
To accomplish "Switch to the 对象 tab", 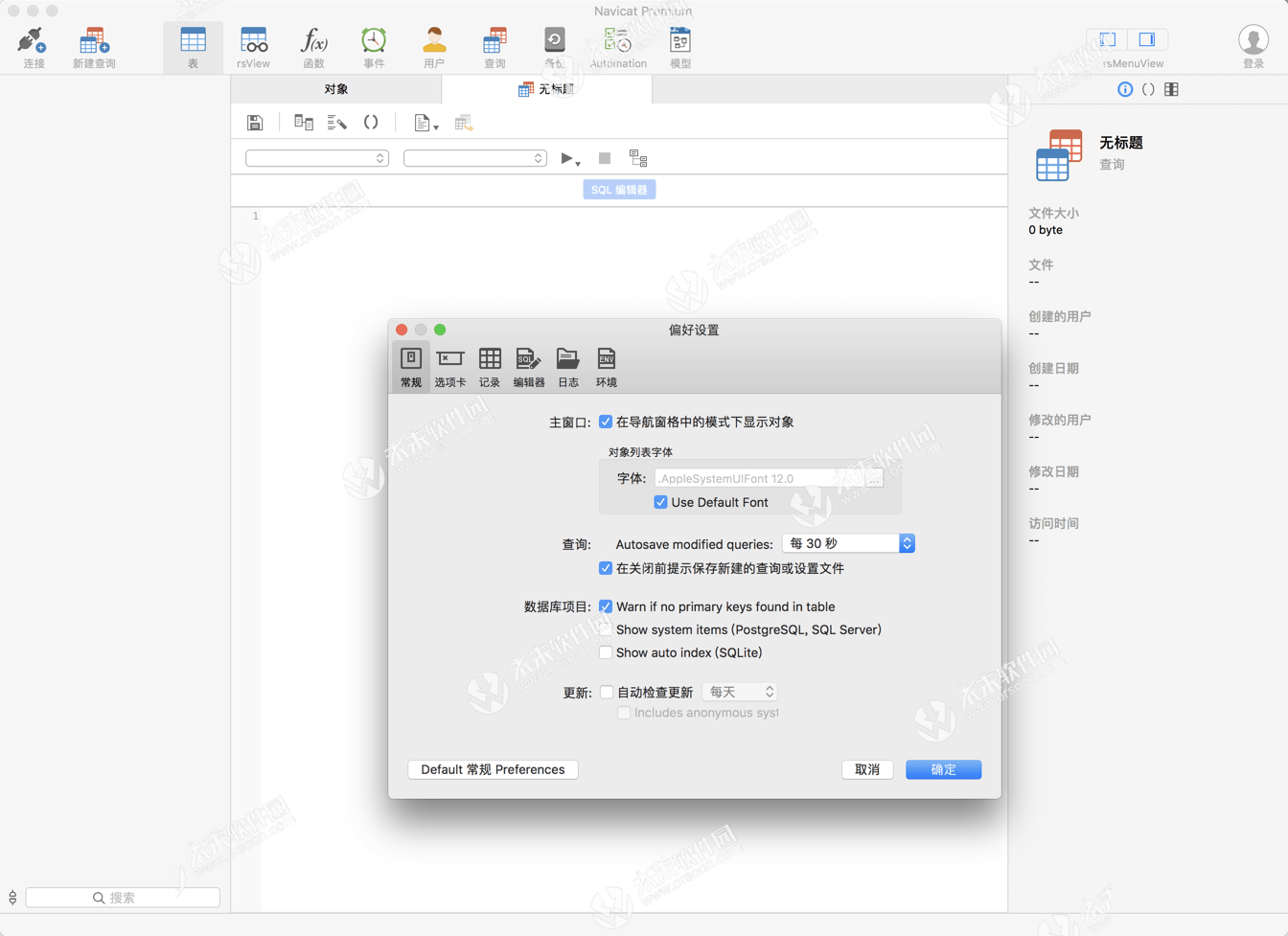I will (335, 89).
